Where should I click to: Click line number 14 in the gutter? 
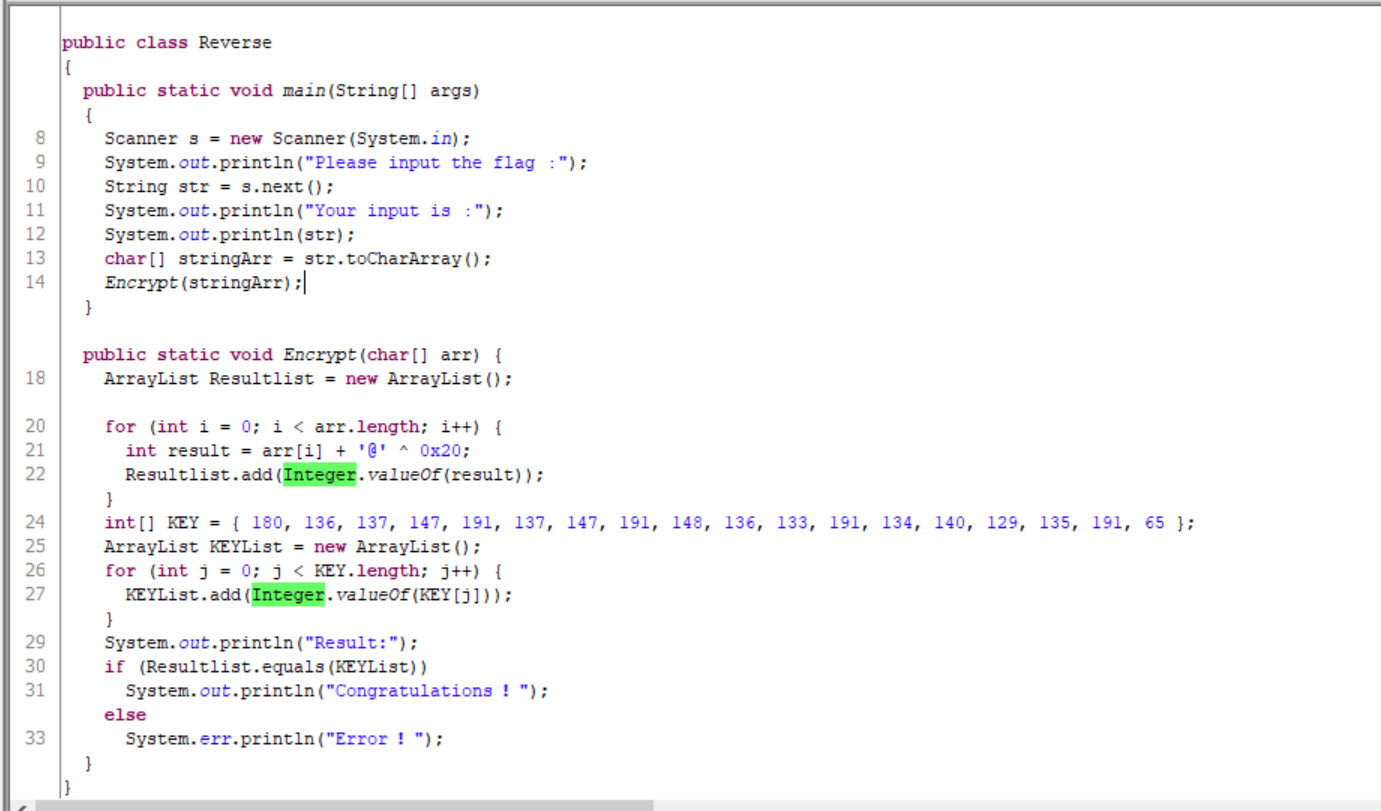click(35, 283)
